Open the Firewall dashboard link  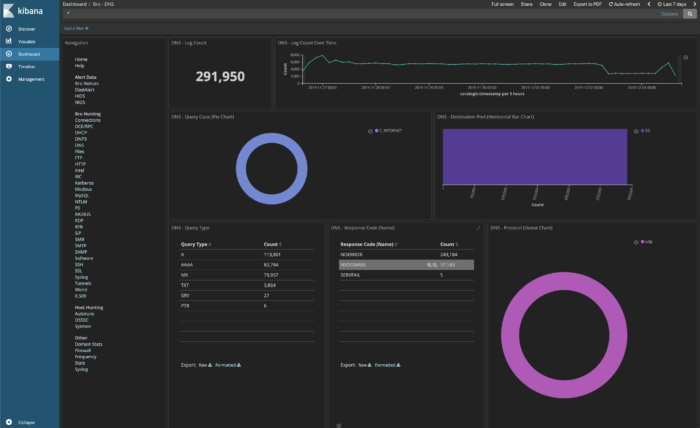pos(83,350)
